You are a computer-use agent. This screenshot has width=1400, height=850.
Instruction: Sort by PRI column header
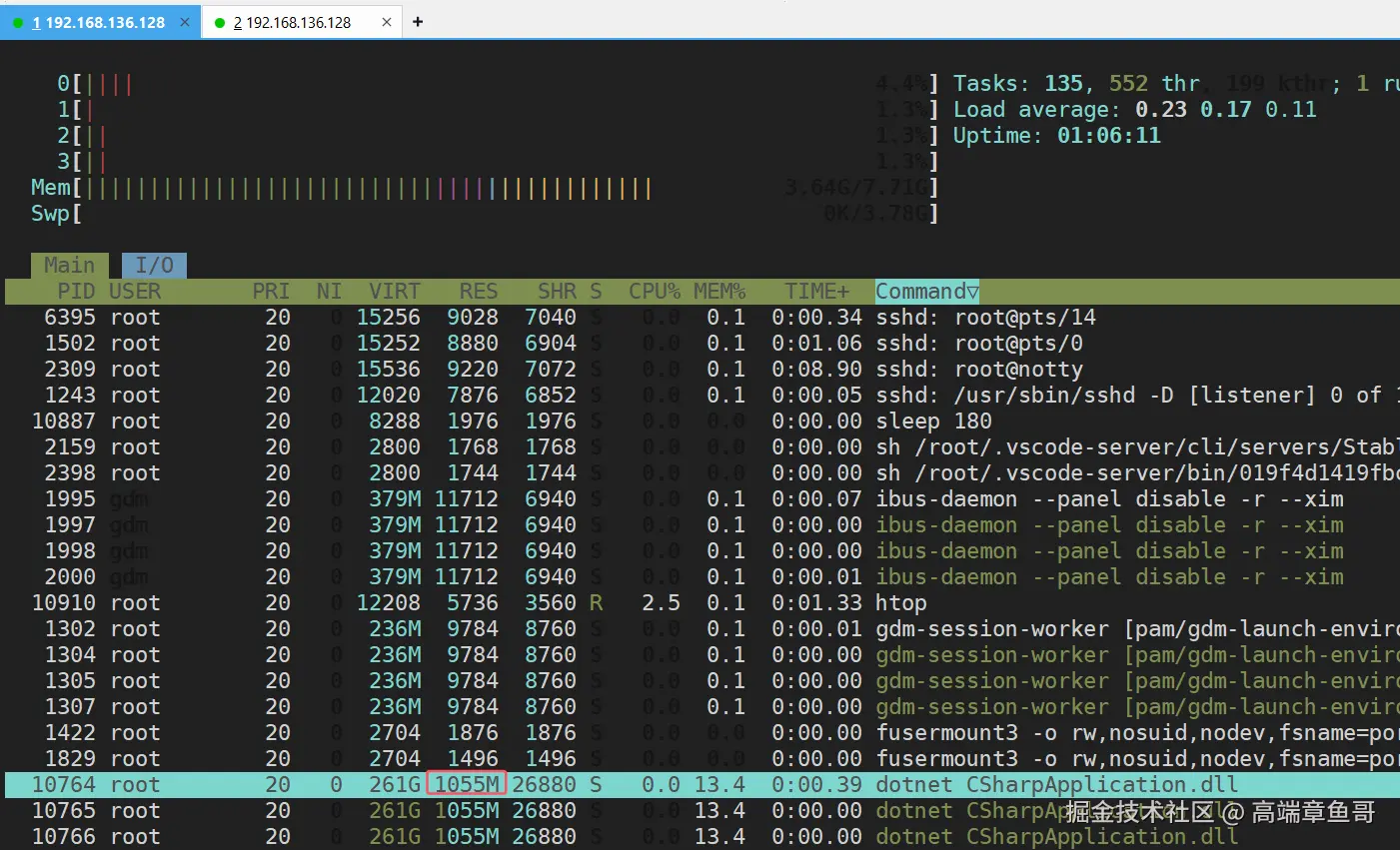point(271,292)
